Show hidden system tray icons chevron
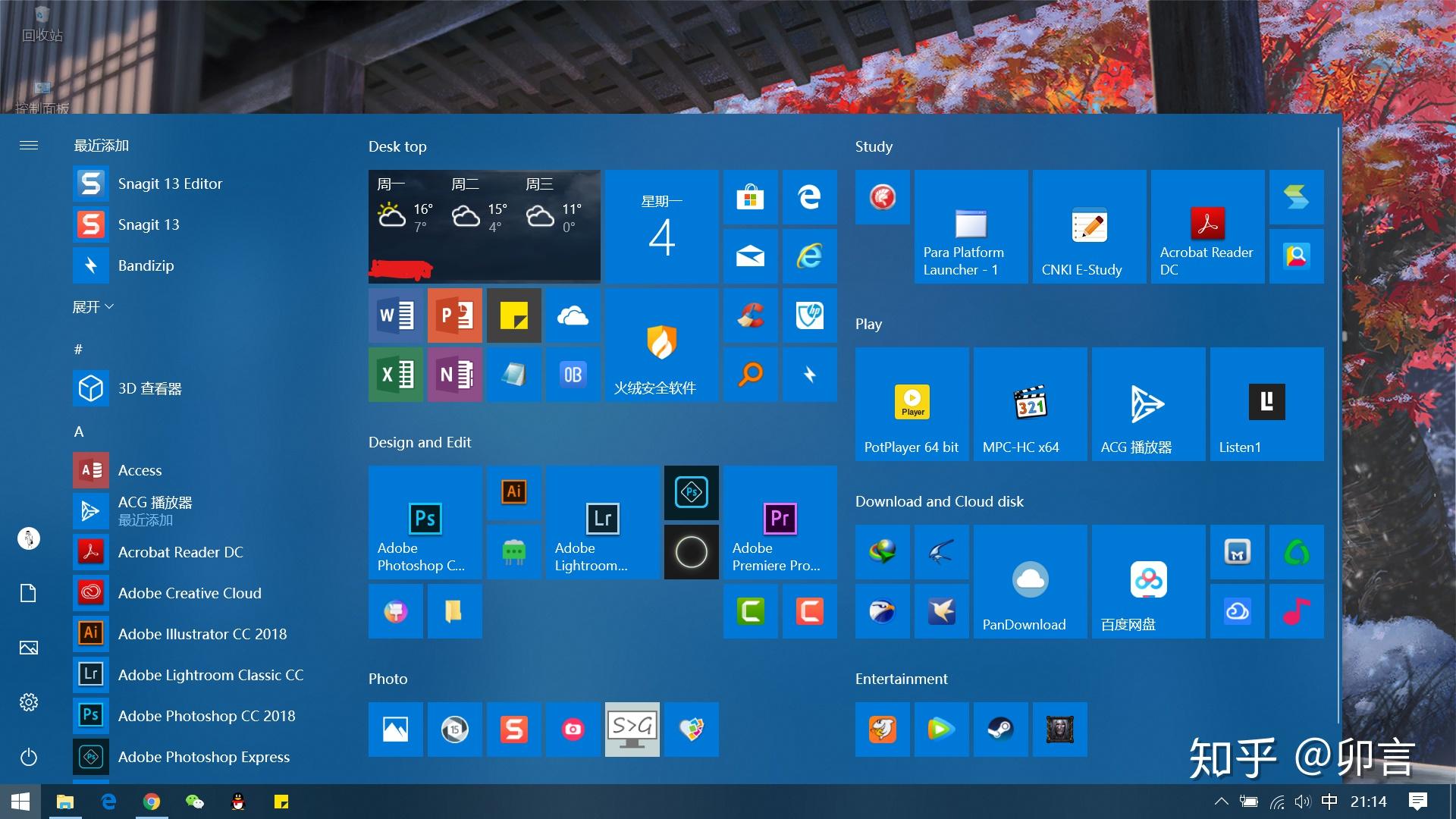 pyautogui.click(x=1221, y=802)
